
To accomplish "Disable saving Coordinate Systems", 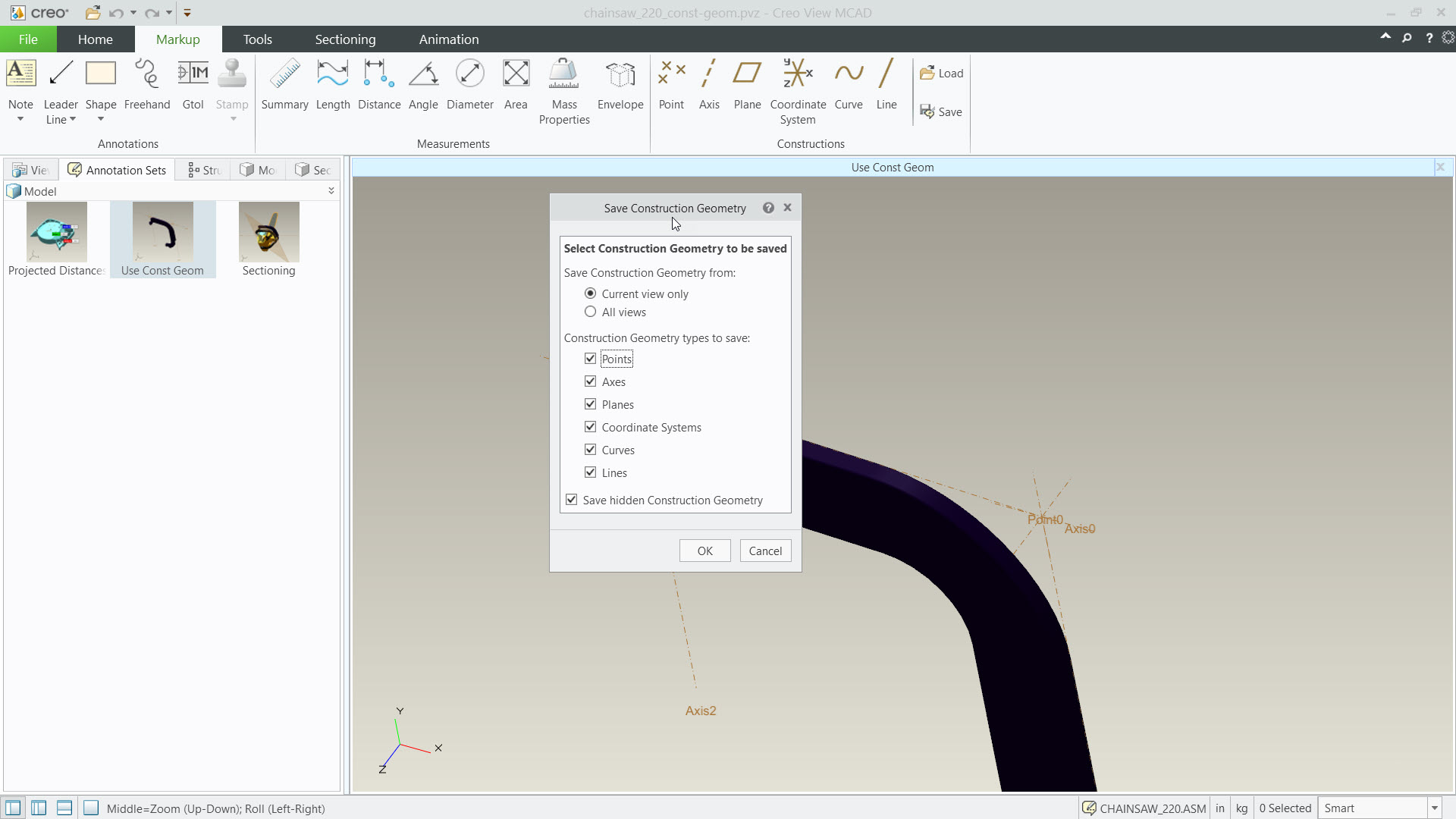I will click(x=591, y=426).
